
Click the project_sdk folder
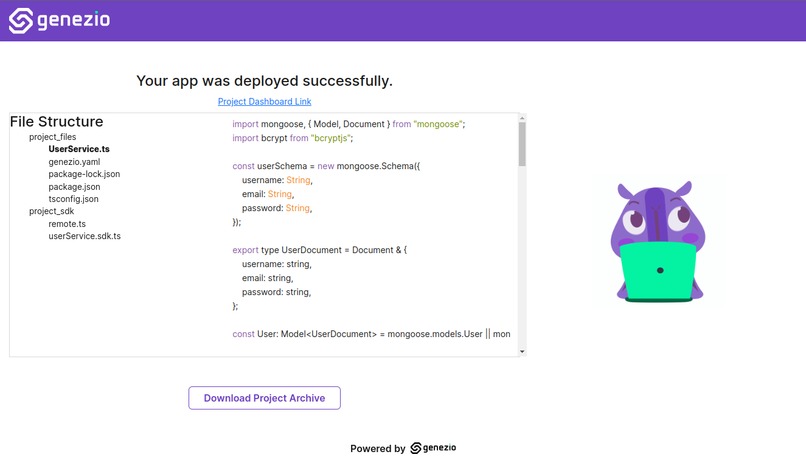(x=51, y=211)
